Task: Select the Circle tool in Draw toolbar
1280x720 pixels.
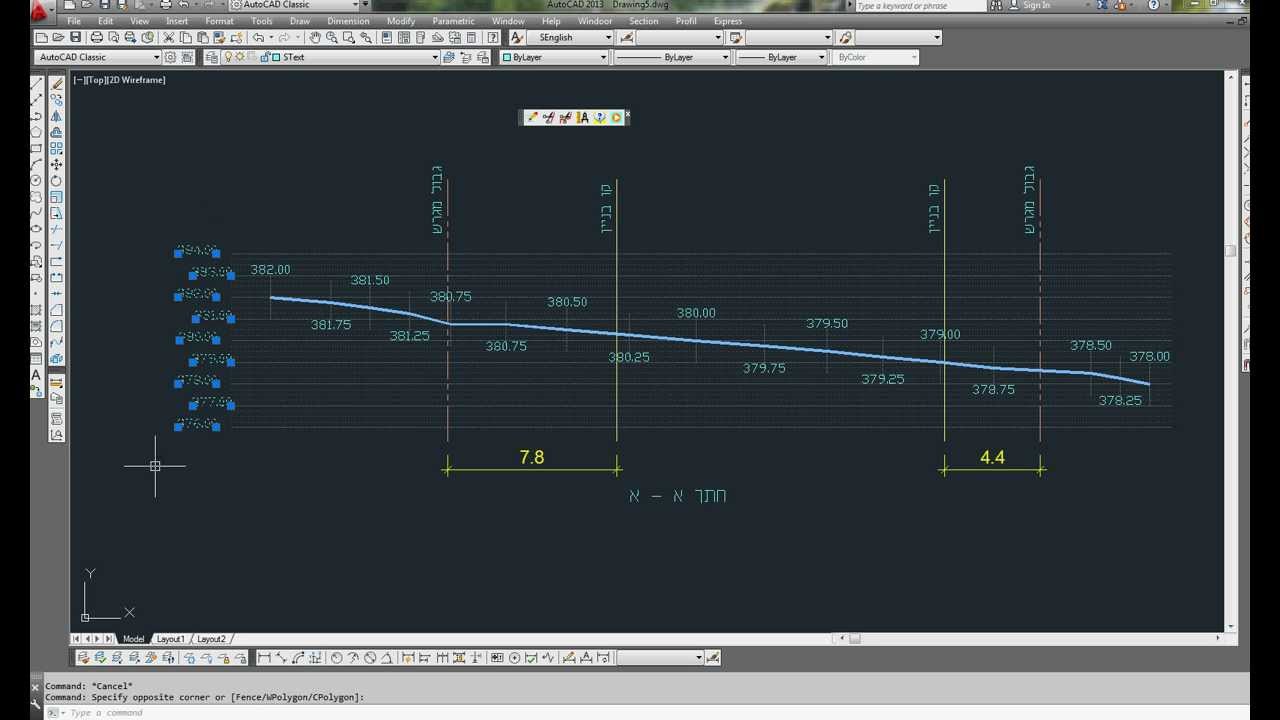Action: point(37,180)
